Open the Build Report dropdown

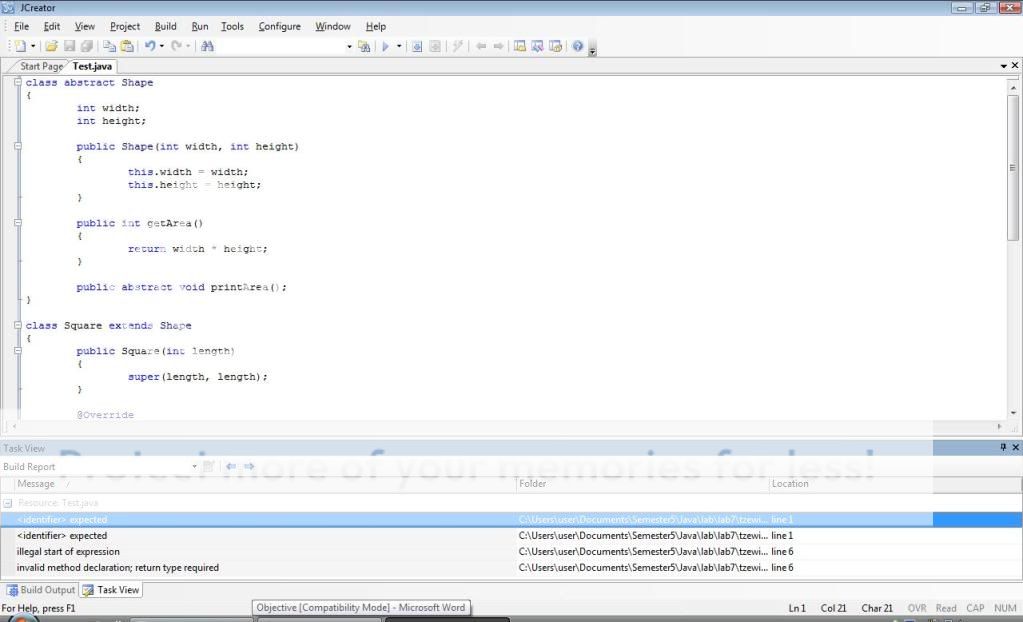[x=195, y=467]
